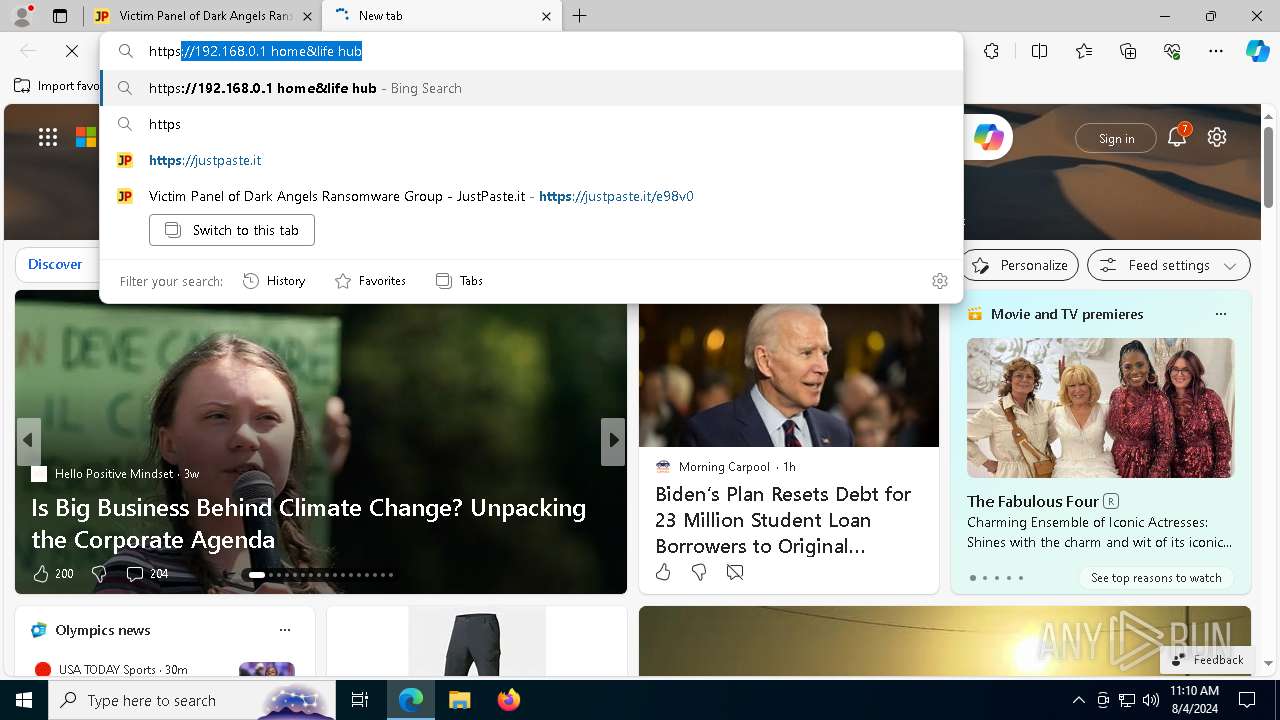Screen dimensions: 1280x720
Task: Open Biden's Plan Resets Debt article
Action: pyautogui.click(x=783, y=520)
